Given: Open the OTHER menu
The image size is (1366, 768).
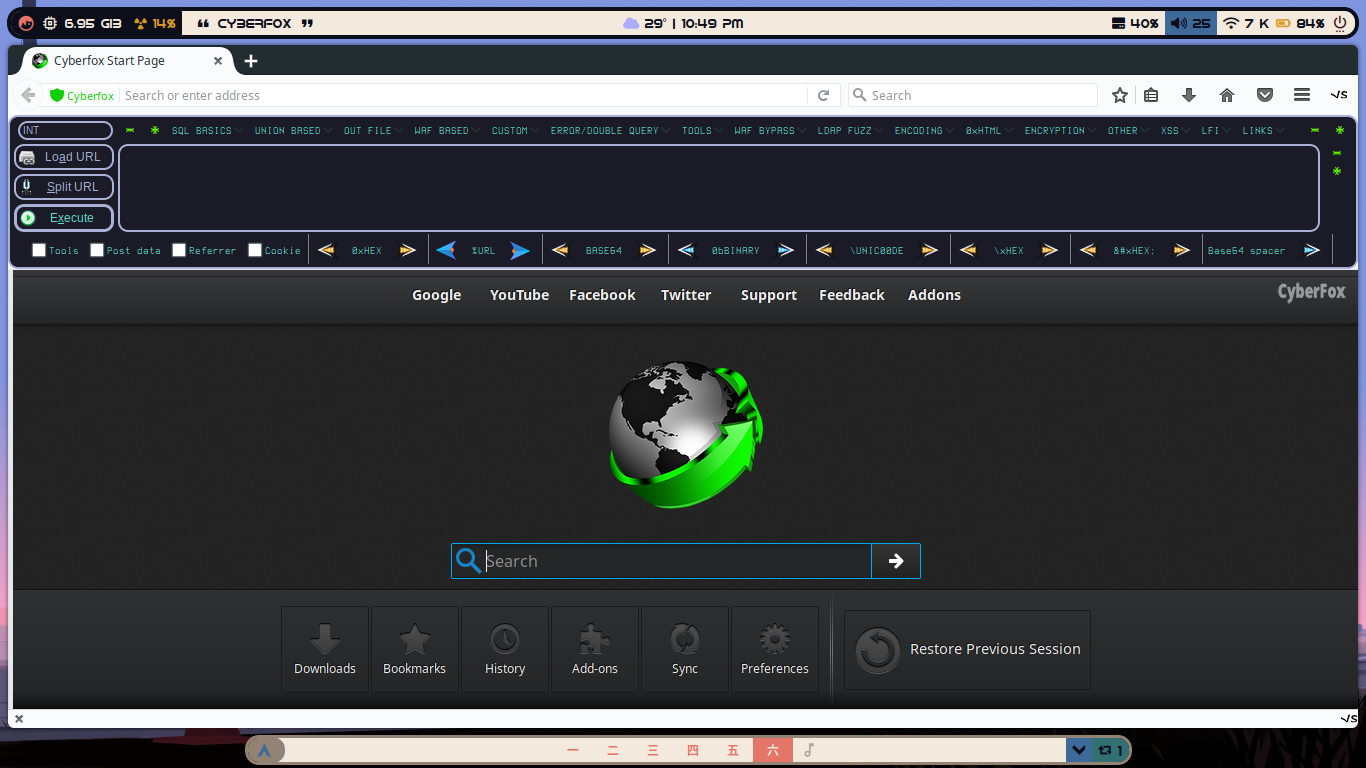Looking at the screenshot, I should click(x=1128, y=130).
